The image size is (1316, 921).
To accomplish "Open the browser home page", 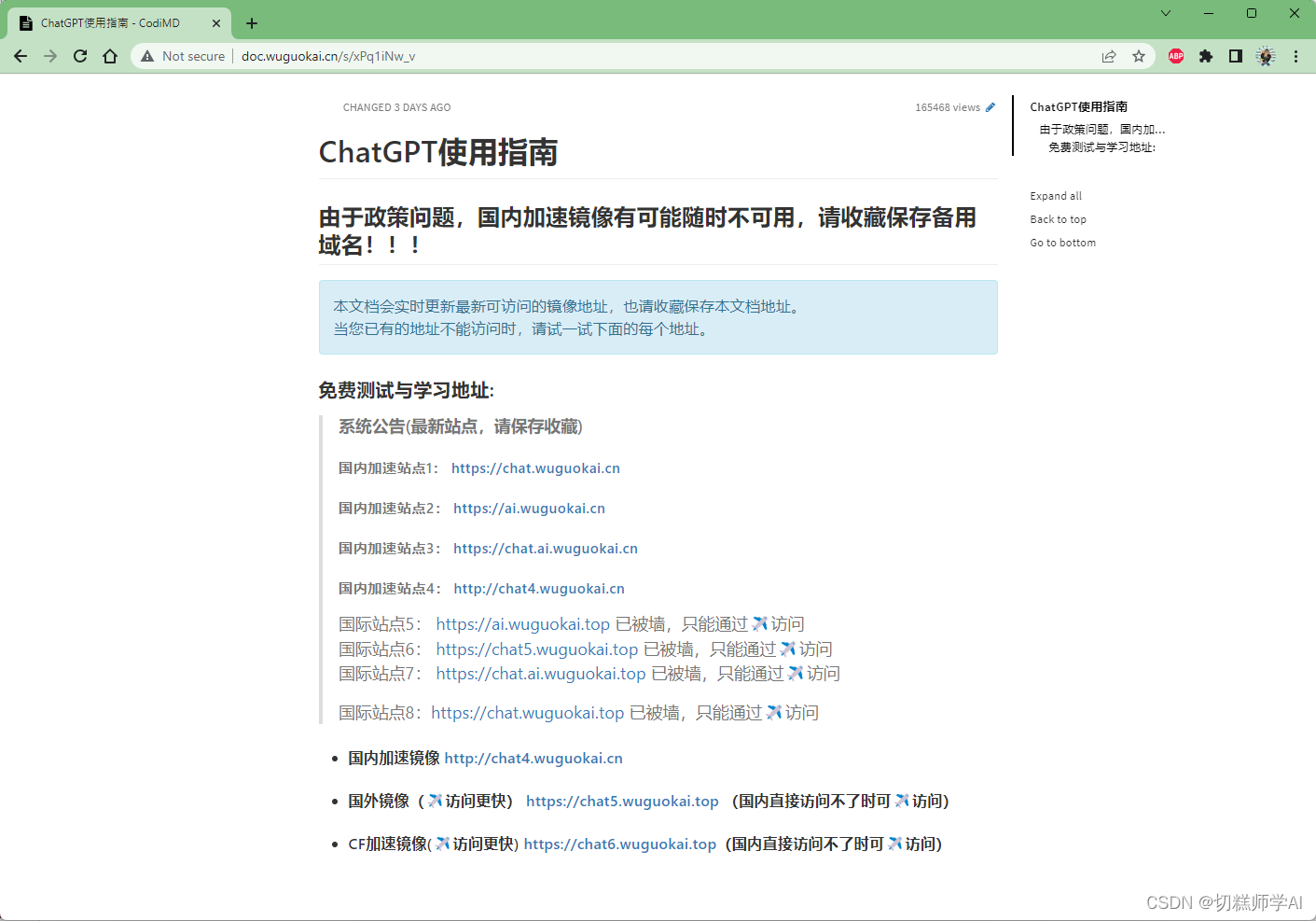I will tap(110, 56).
